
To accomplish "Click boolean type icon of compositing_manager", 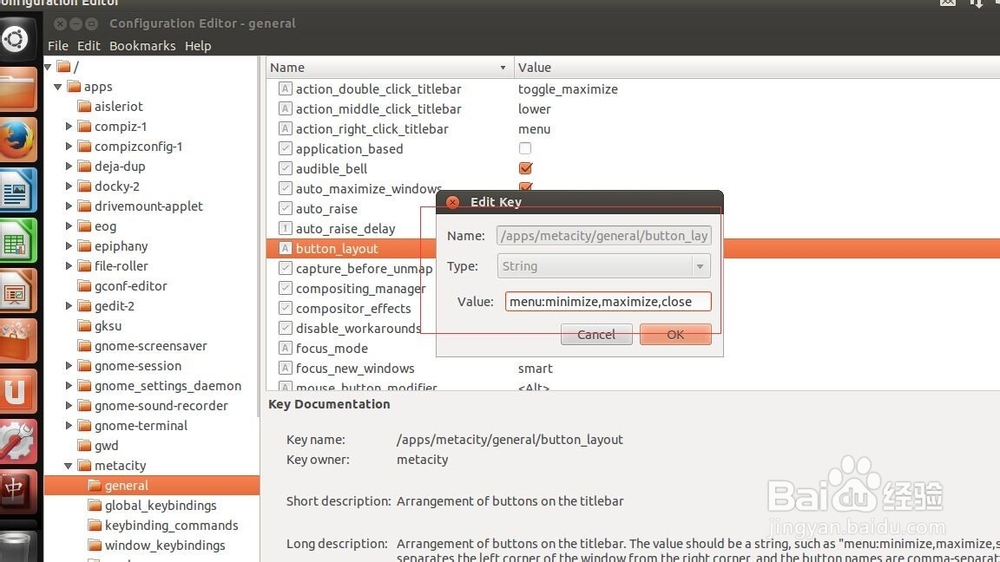I will pyautogui.click(x=285, y=288).
